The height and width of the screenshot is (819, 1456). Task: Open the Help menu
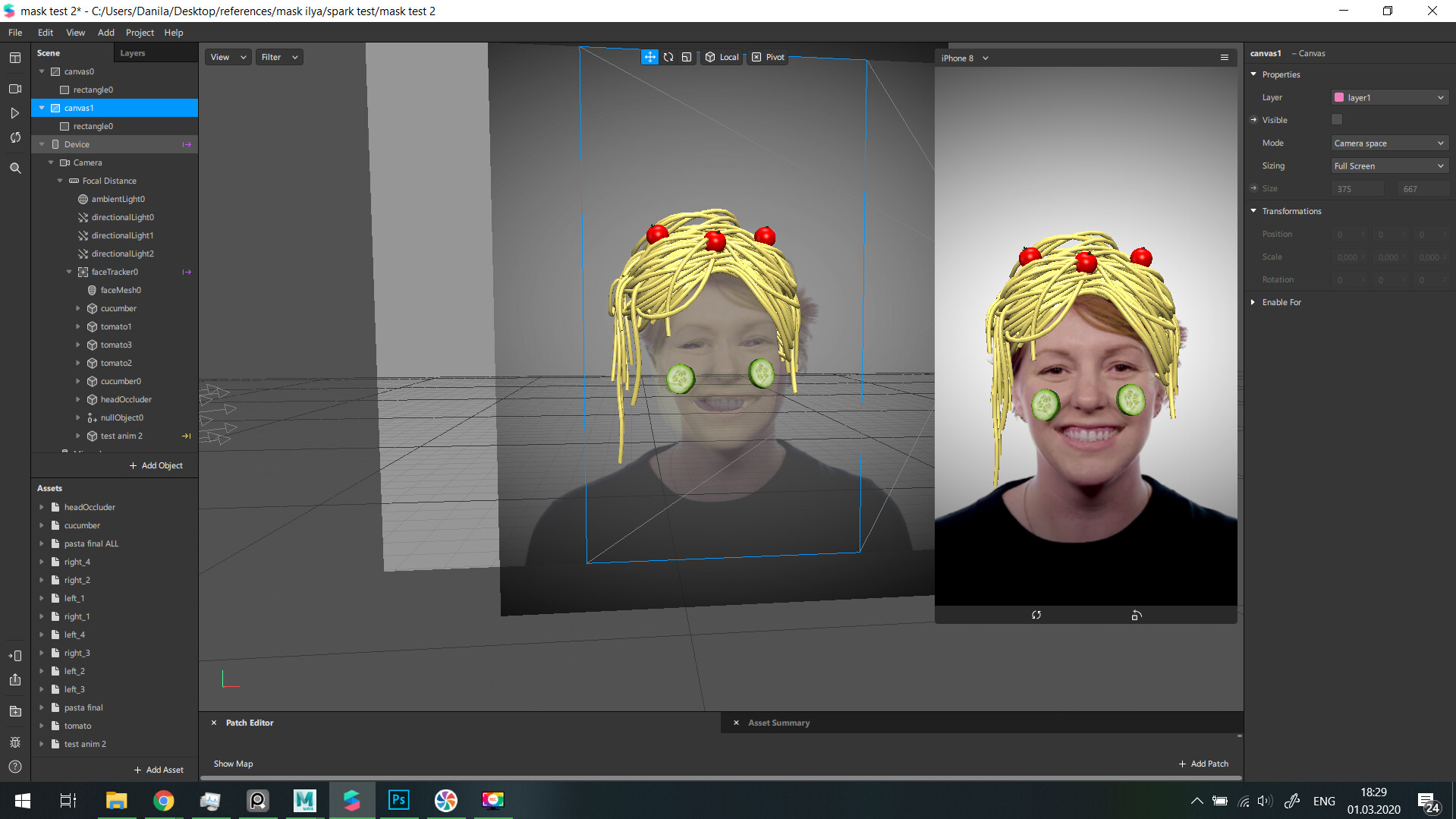pyautogui.click(x=174, y=33)
